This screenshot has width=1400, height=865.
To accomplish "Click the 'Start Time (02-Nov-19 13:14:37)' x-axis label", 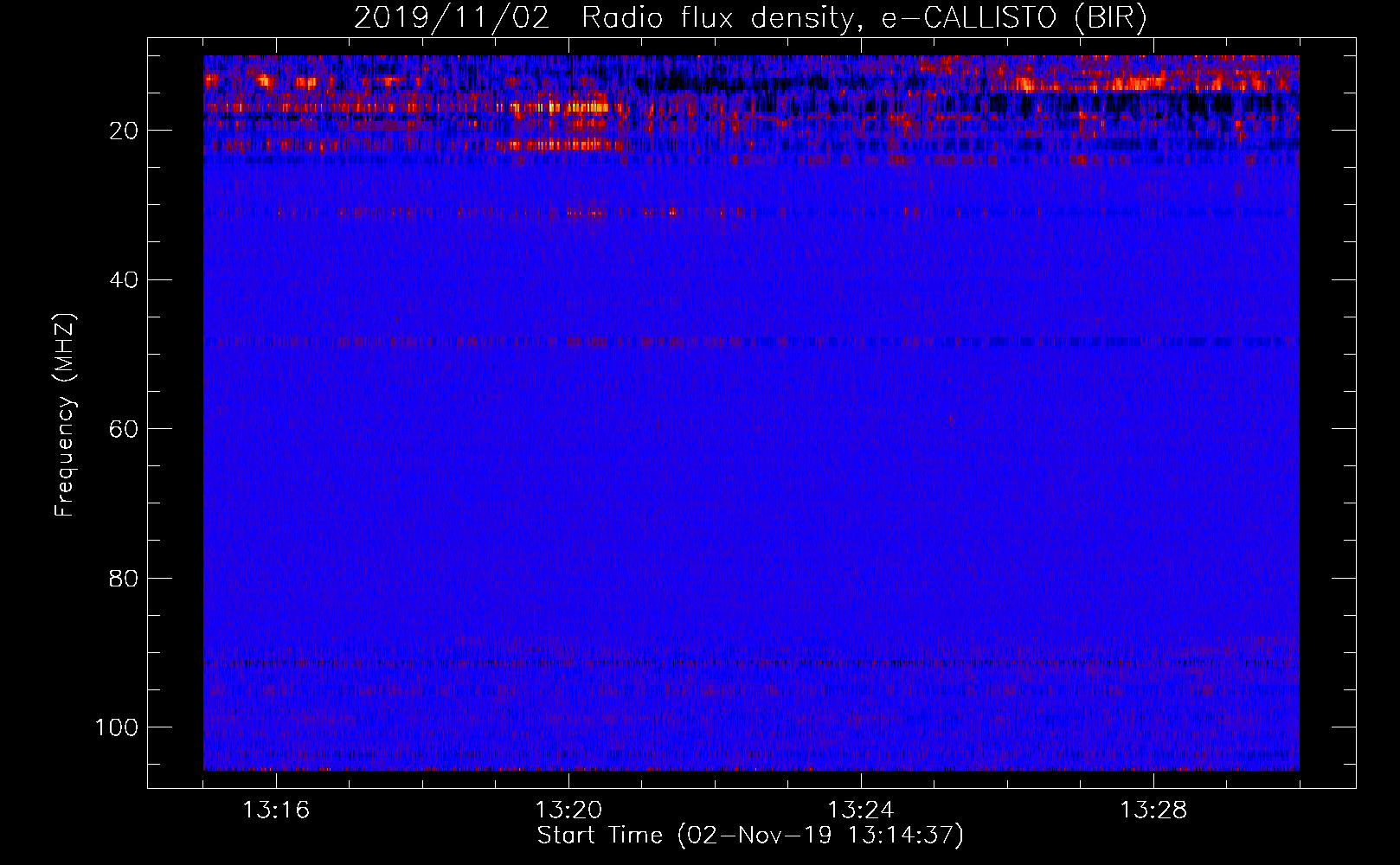I will pyautogui.click(x=750, y=836).
